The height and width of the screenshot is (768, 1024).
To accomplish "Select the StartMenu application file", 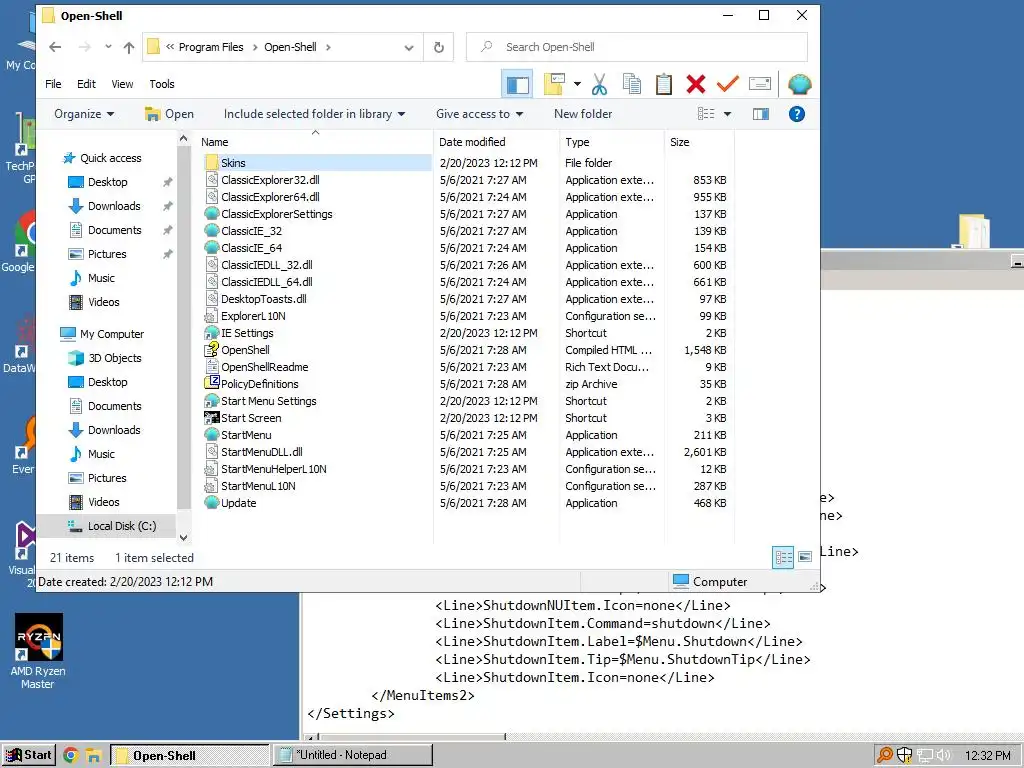I will [246, 435].
